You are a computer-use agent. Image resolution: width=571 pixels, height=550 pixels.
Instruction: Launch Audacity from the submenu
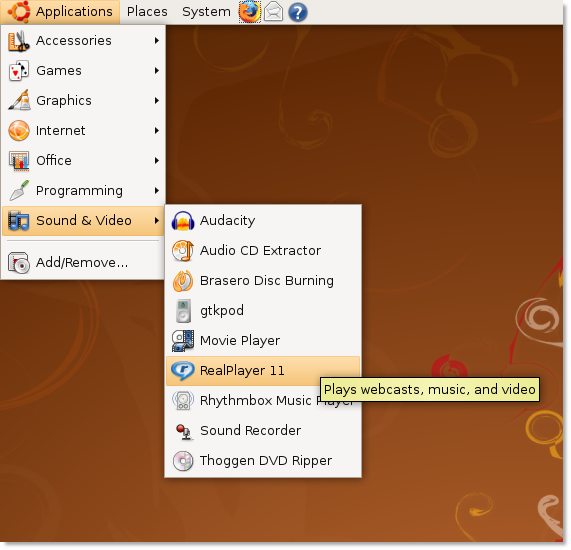(263, 221)
